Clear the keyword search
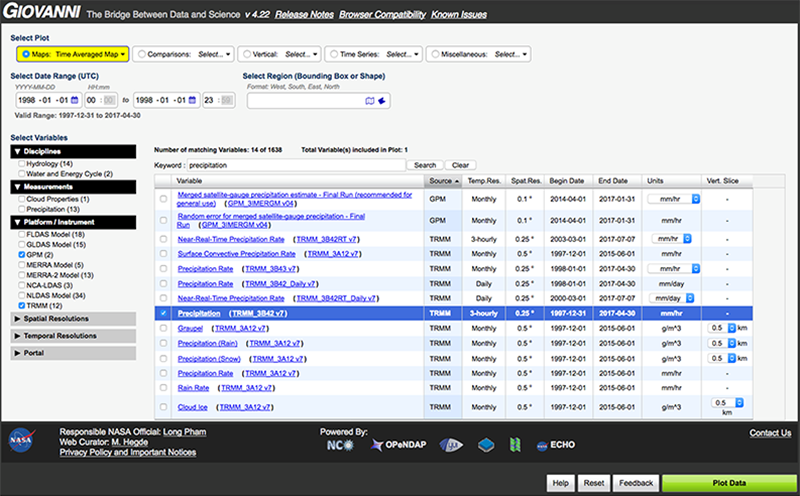800x496 pixels. click(x=460, y=165)
